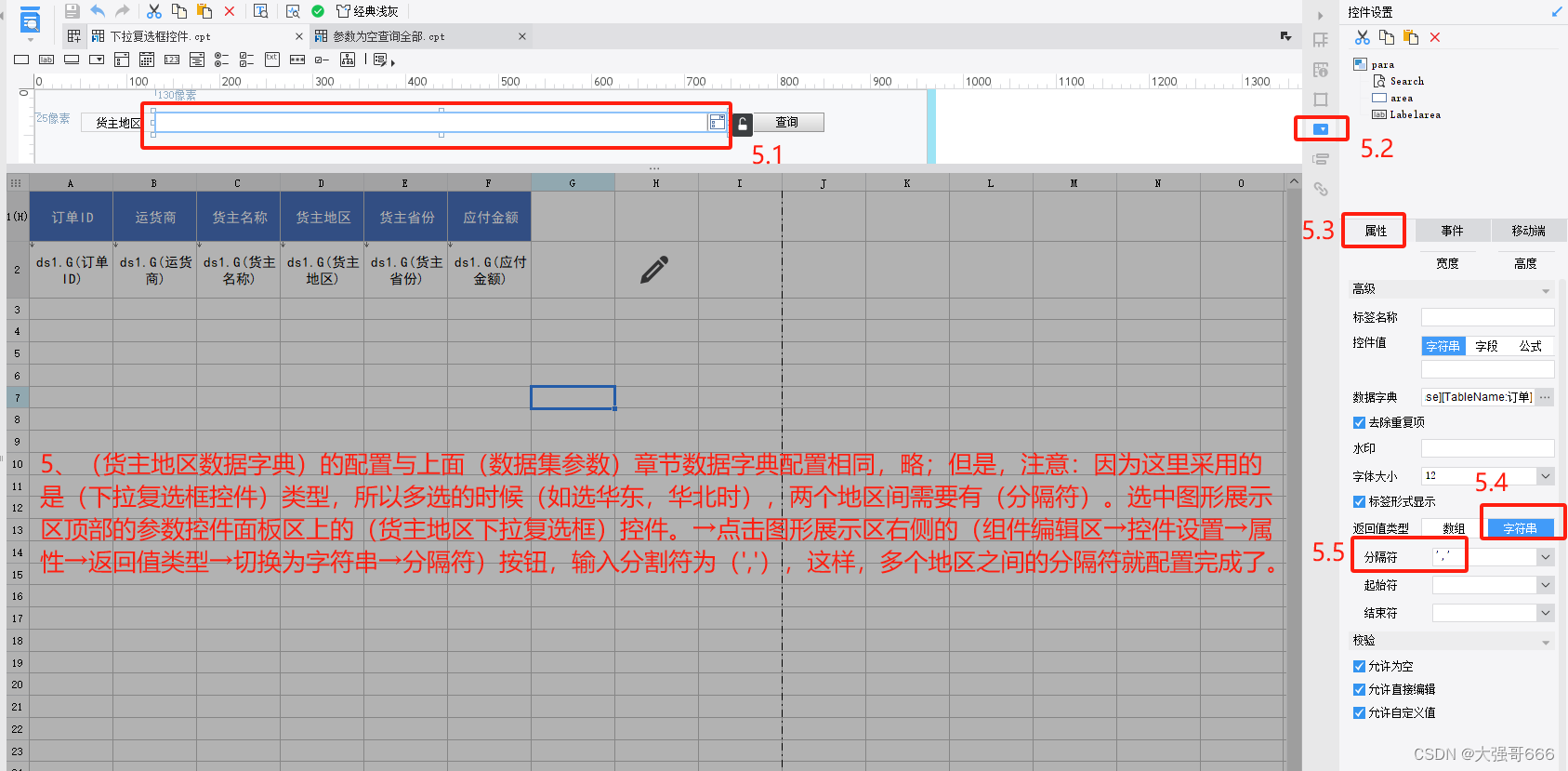Click the Undo arrow icon
Image resolution: width=1568 pixels, height=771 pixels.
(98, 11)
